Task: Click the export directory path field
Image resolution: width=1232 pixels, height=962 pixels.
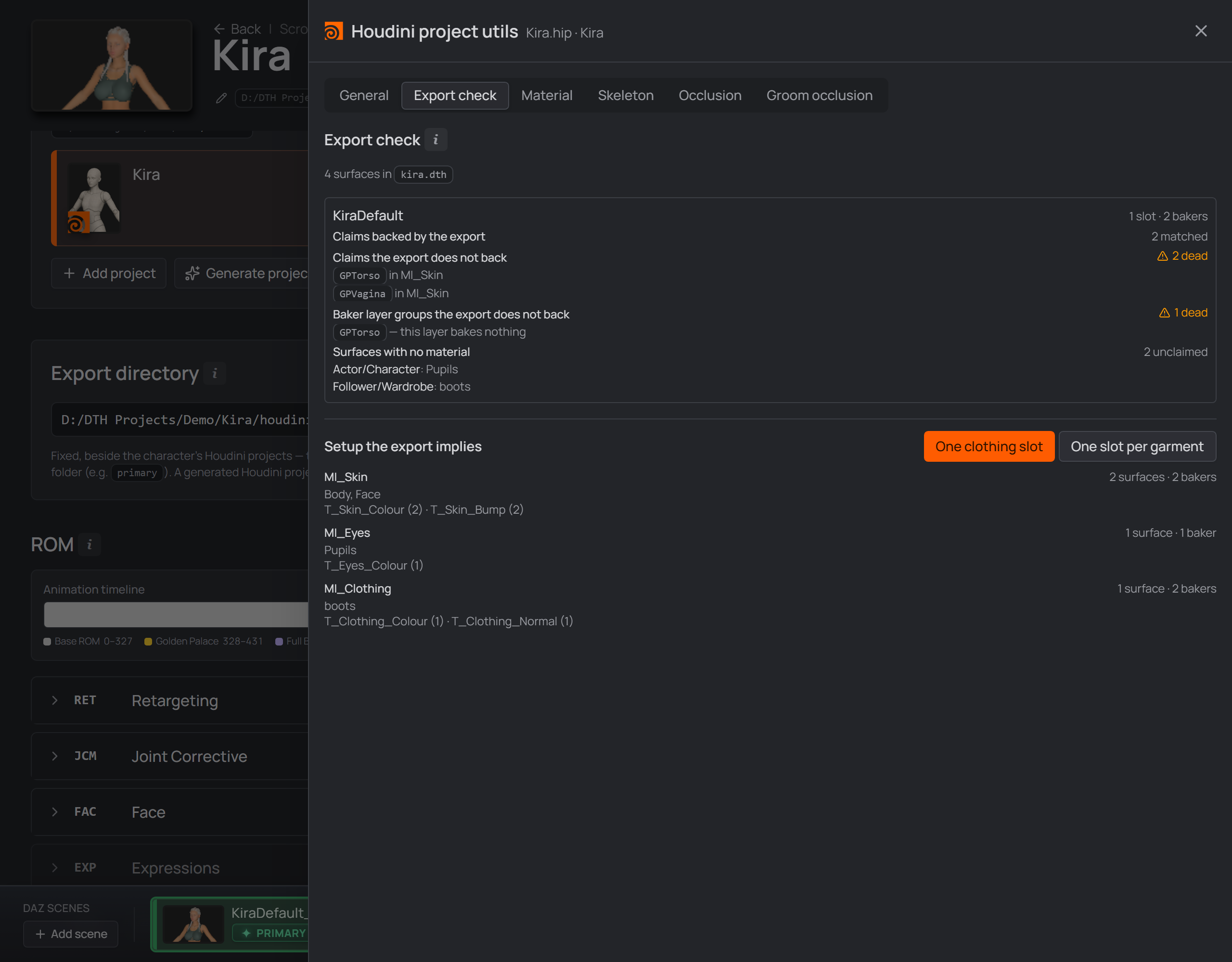Action: point(180,420)
